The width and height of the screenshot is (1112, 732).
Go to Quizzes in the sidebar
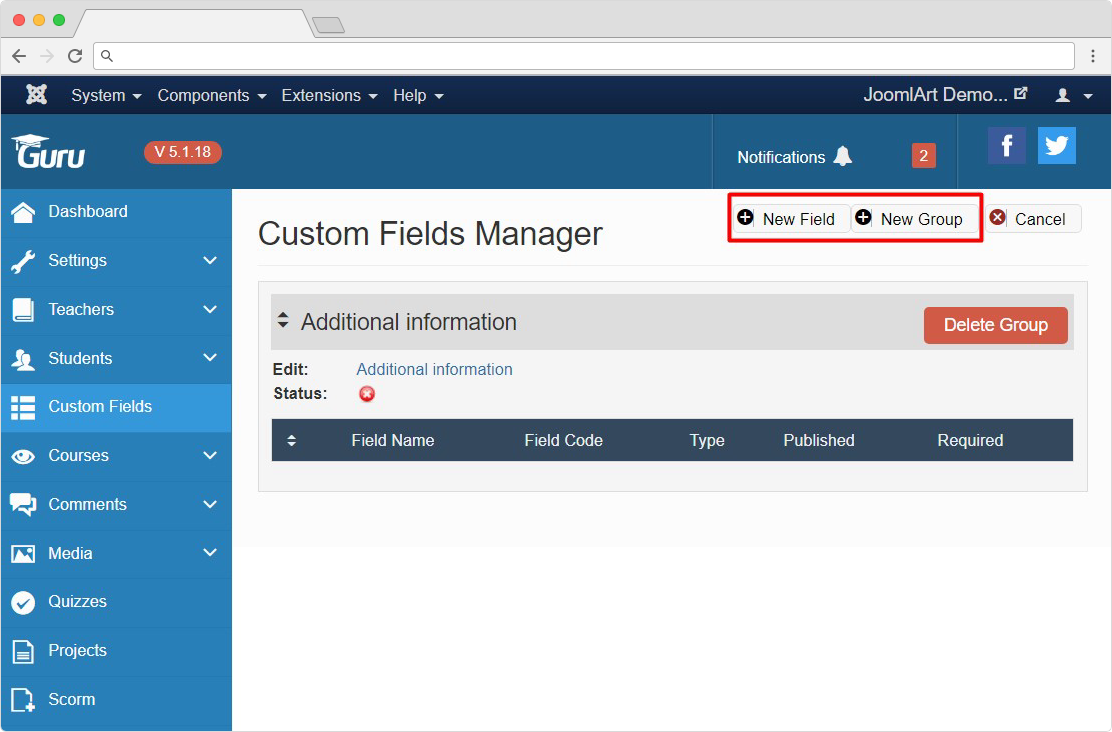tap(77, 601)
